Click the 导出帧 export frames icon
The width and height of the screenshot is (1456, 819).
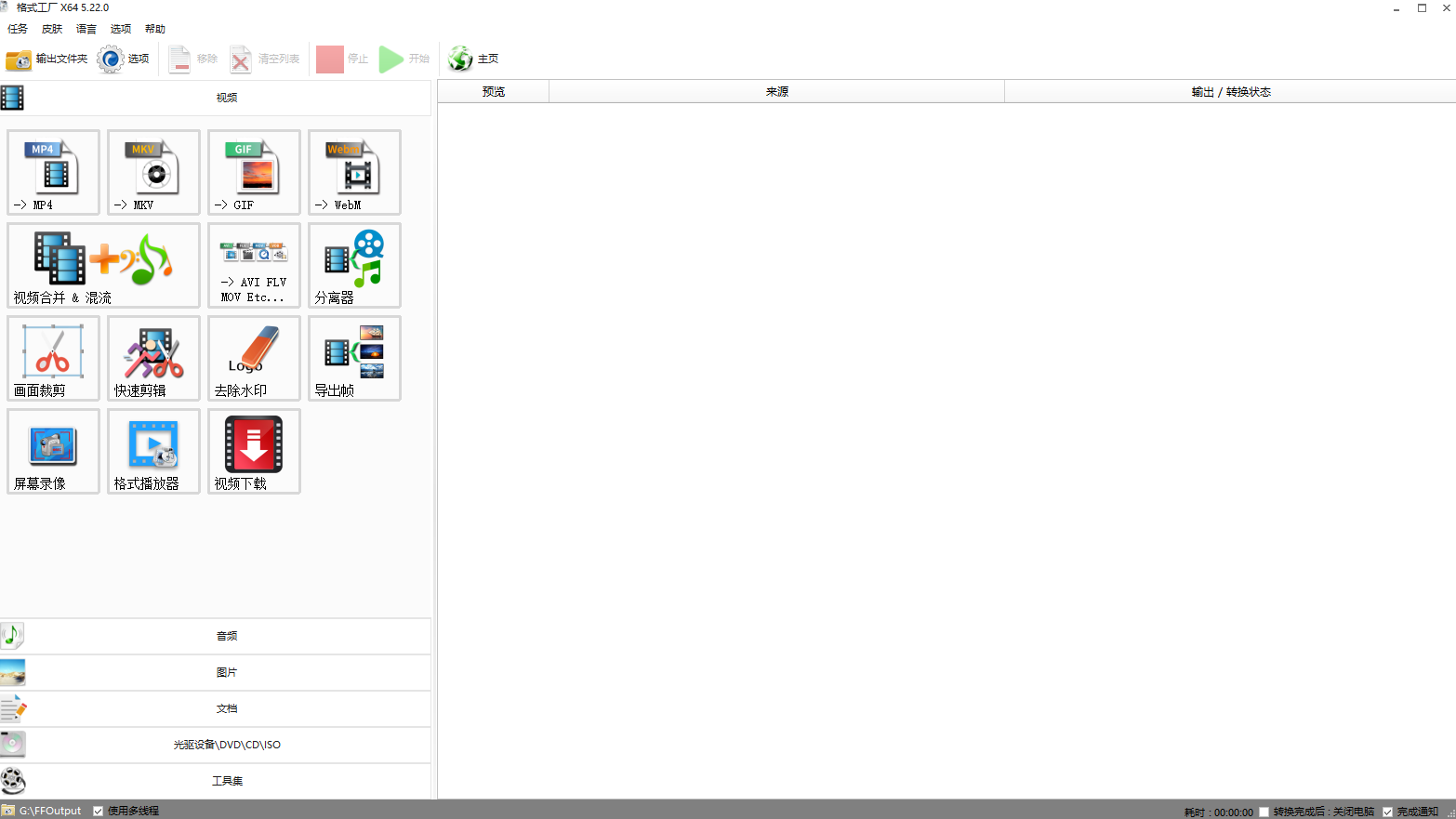[x=354, y=359]
